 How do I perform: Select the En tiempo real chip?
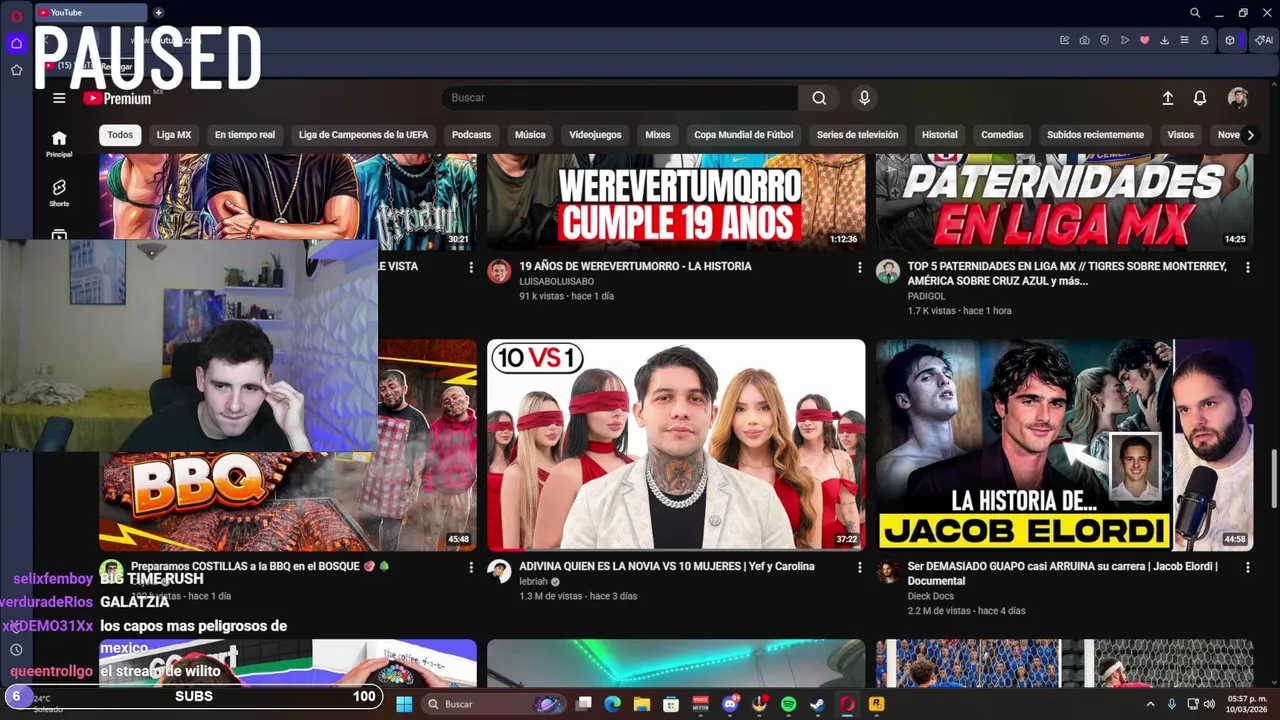245,135
